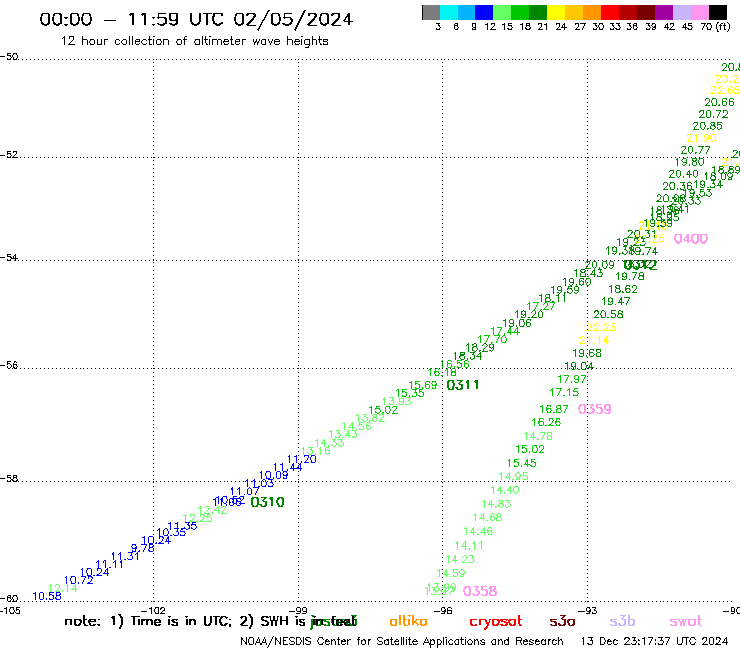
Task: Select the 0310 pass time marker
Action: coord(268,502)
